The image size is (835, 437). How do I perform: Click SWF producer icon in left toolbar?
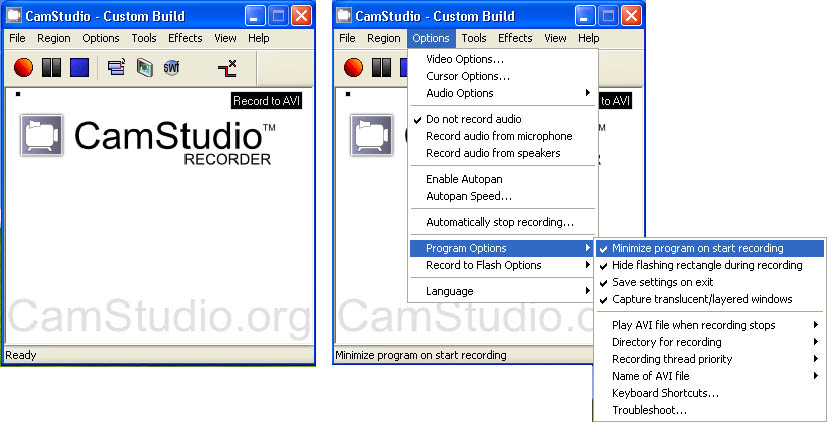pos(171,68)
